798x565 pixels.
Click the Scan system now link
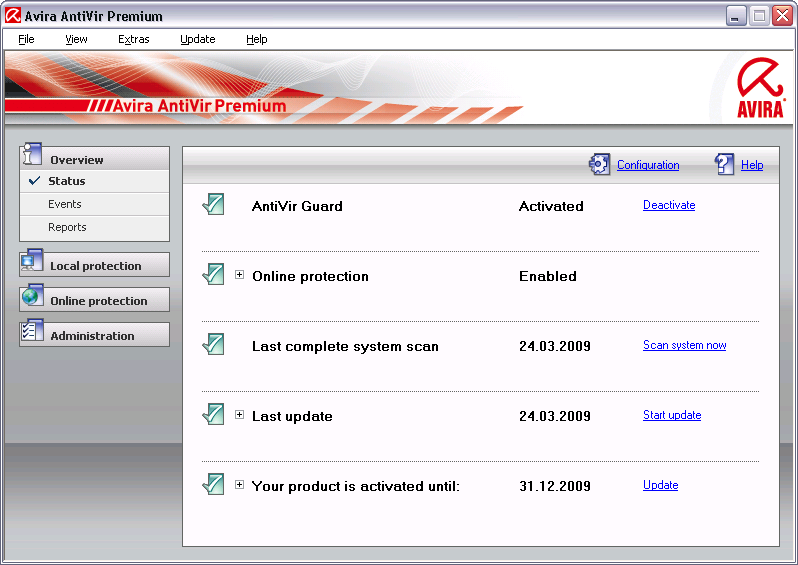[x=684, y=345]
